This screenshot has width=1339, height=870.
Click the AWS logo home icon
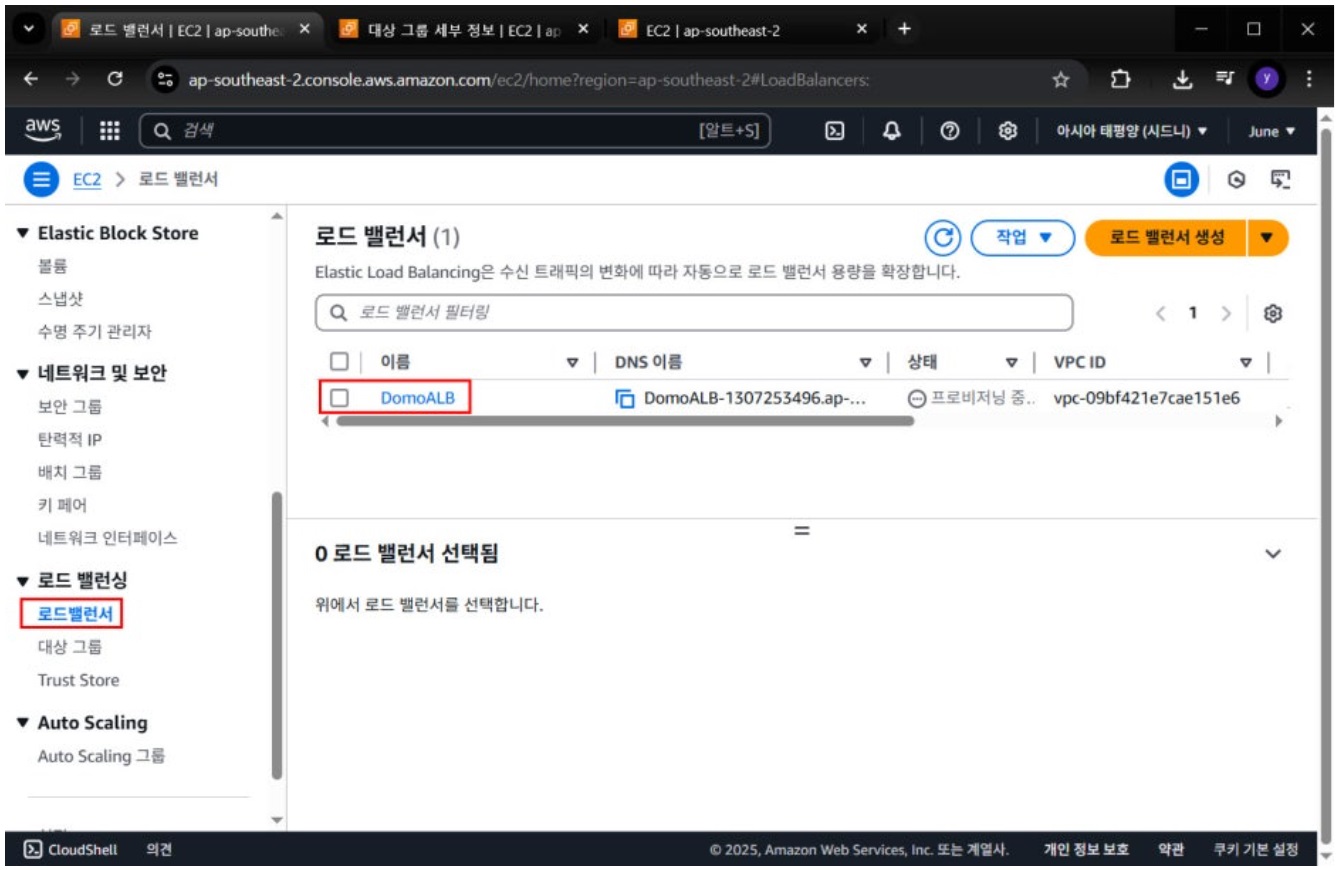click(x=43, y=131)
